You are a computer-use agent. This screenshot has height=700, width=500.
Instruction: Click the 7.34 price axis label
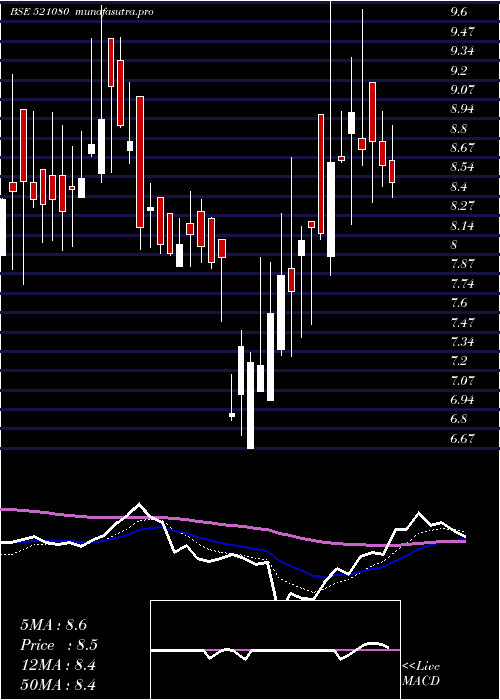click(462, 342)
